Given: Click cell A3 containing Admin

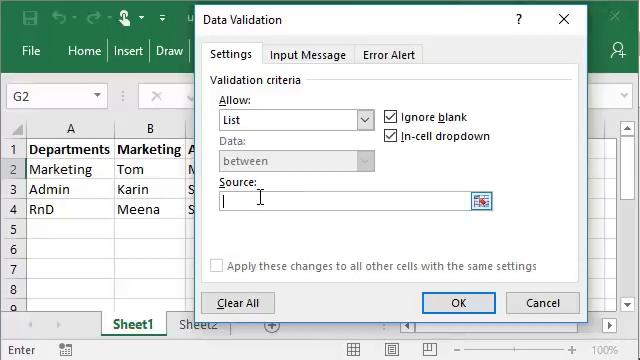Looking at the screenshot, I should 70,189.
